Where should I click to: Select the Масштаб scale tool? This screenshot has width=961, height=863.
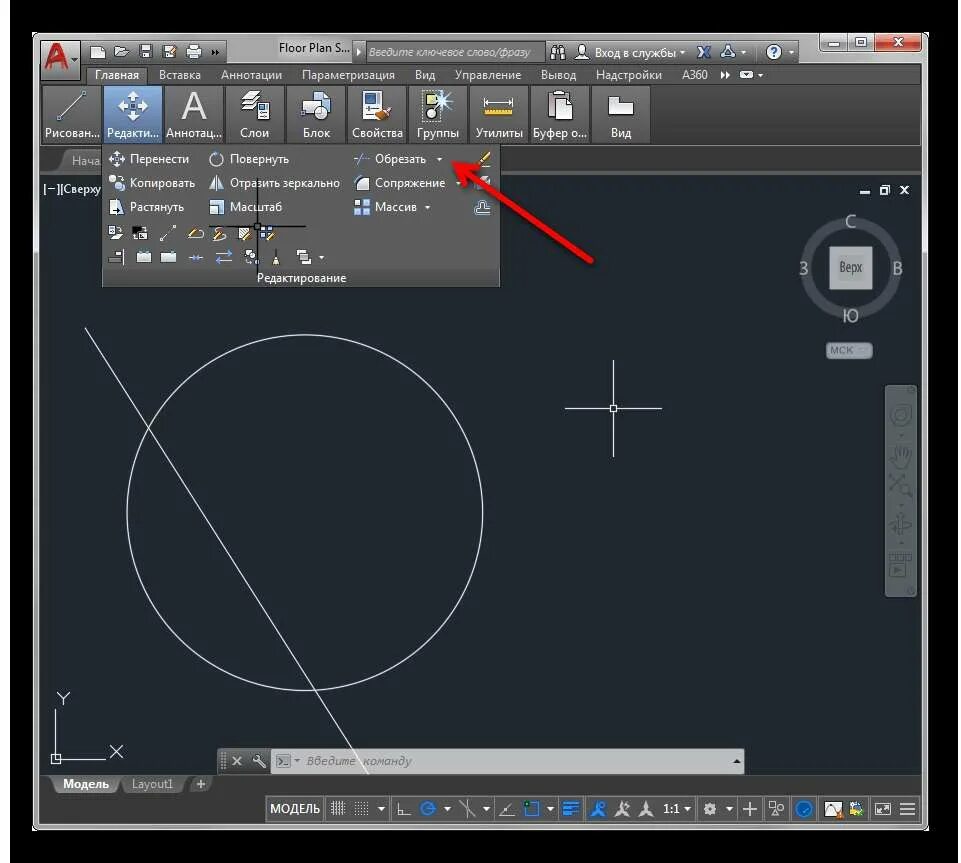pyautogui.click(x=245, y=207)
